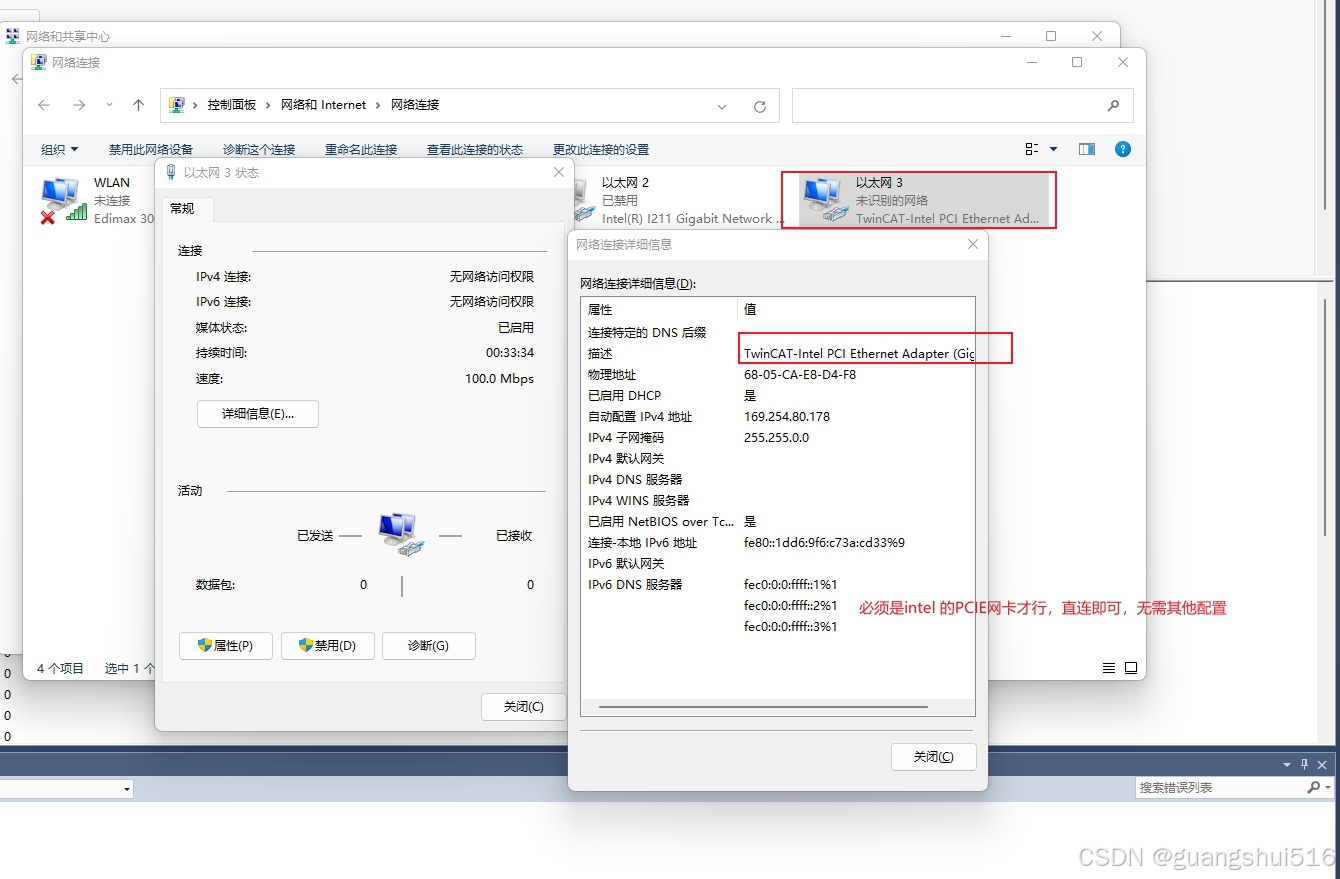The width and height of the screenshot is (1340, 879).
Task: Click the 网络连接 breadcrumb segment
Action: (415, 105)
